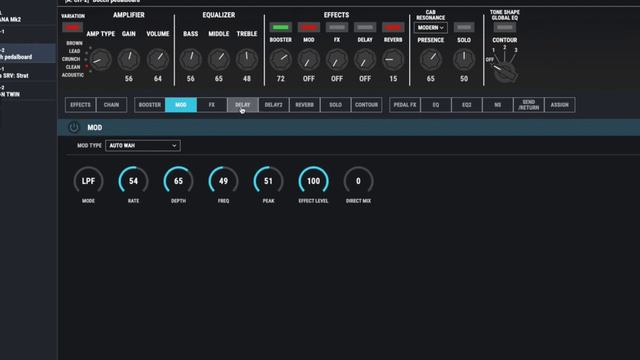Open the REVERB tab
Image resolution: width=640 pixels, height=360 pixels.
point(304,105)
